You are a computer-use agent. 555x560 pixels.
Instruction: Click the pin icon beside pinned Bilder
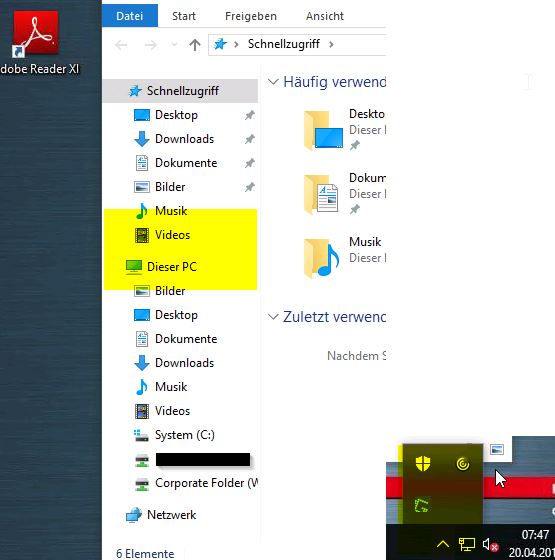click(x=249, y=187)
